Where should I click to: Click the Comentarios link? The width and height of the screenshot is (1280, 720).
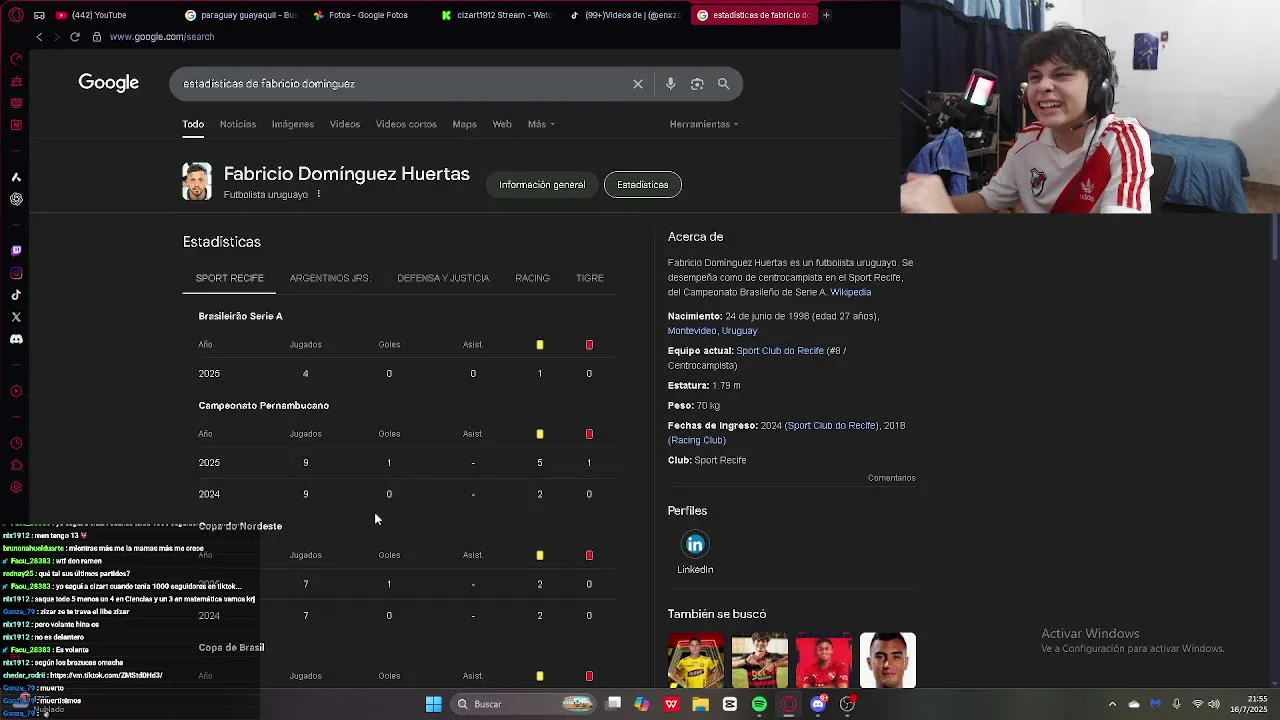892,478
